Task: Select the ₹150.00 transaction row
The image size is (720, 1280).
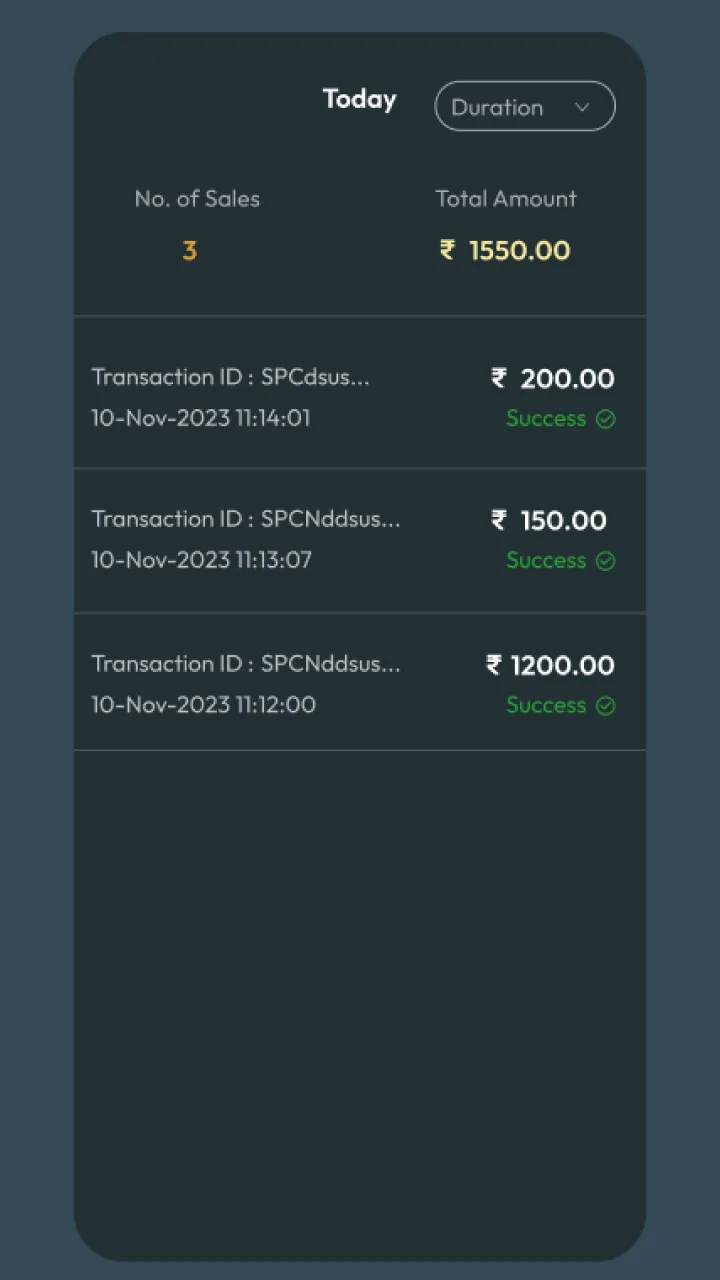Action: (360, 540)
